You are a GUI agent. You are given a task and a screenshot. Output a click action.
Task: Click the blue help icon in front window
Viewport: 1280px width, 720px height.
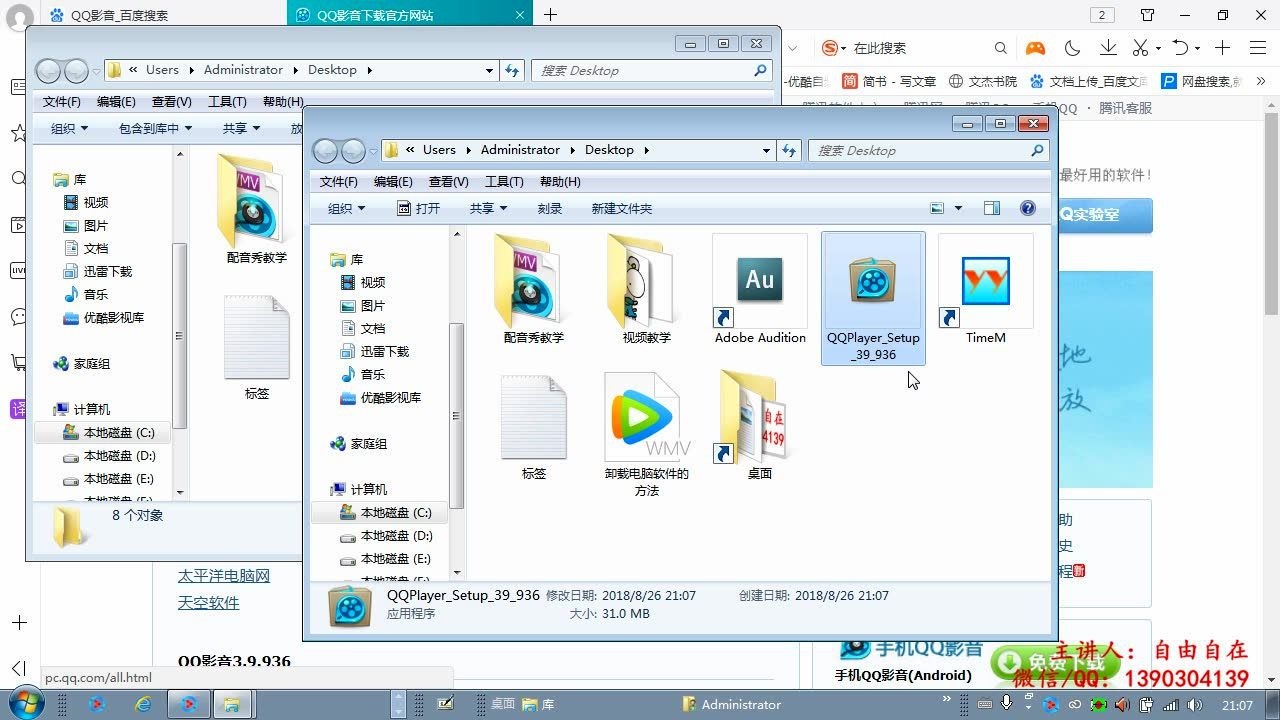click(x=1027, y=208)
